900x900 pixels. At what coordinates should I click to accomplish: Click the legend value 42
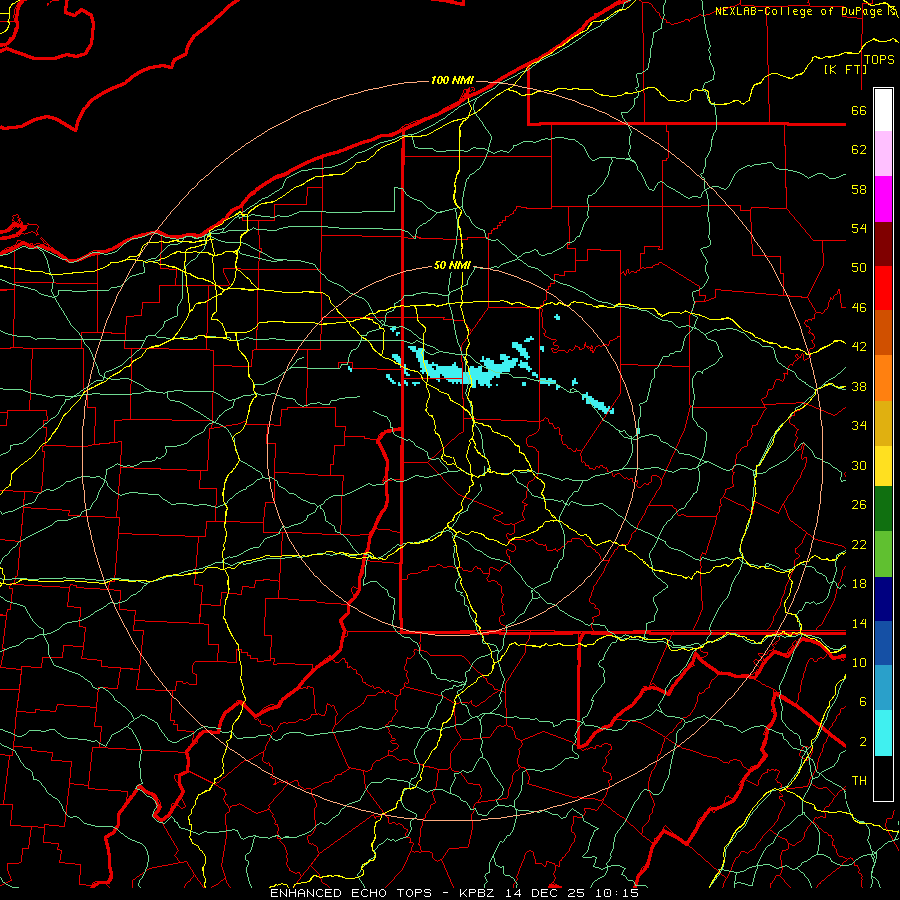click(859, 346)
